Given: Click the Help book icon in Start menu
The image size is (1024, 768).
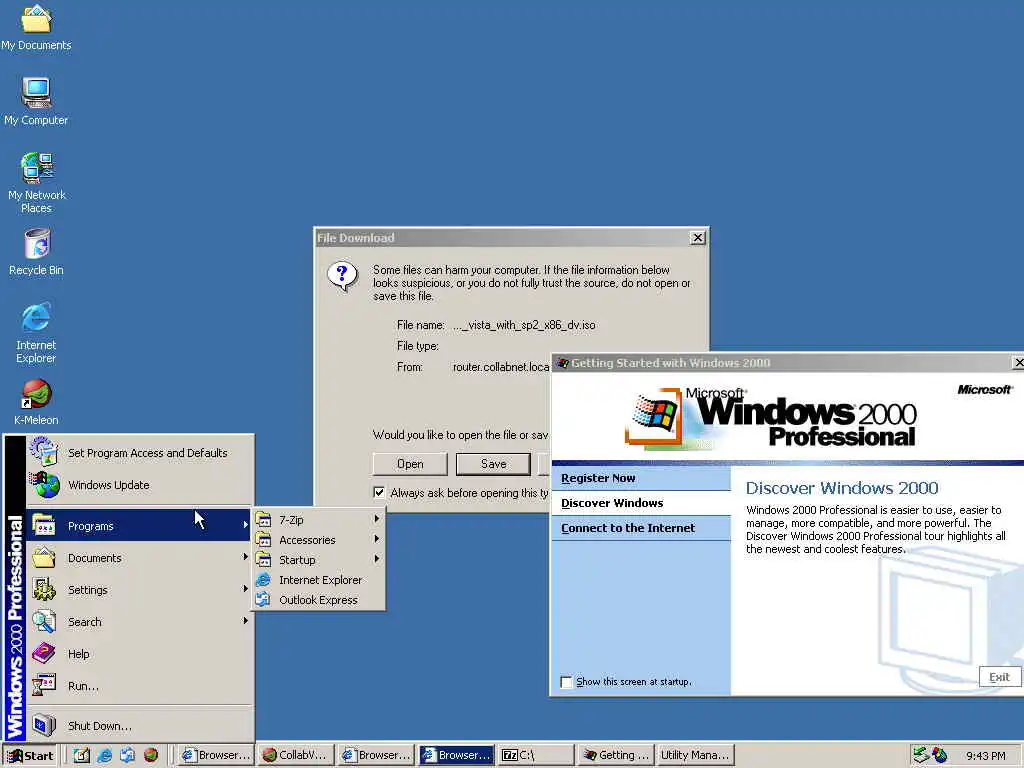Looking at the screenshot, I should (44, 653).
